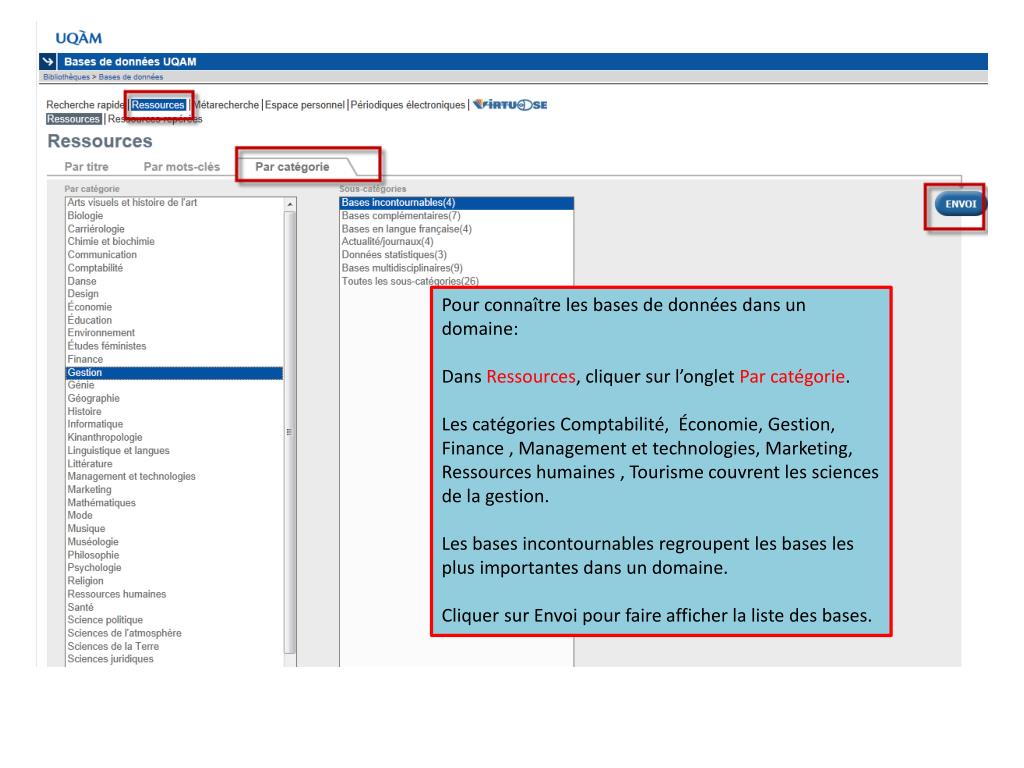This screenshot has width=1024, height=768.
Task: Click the UQAM logo
Action: coord(78,38)
